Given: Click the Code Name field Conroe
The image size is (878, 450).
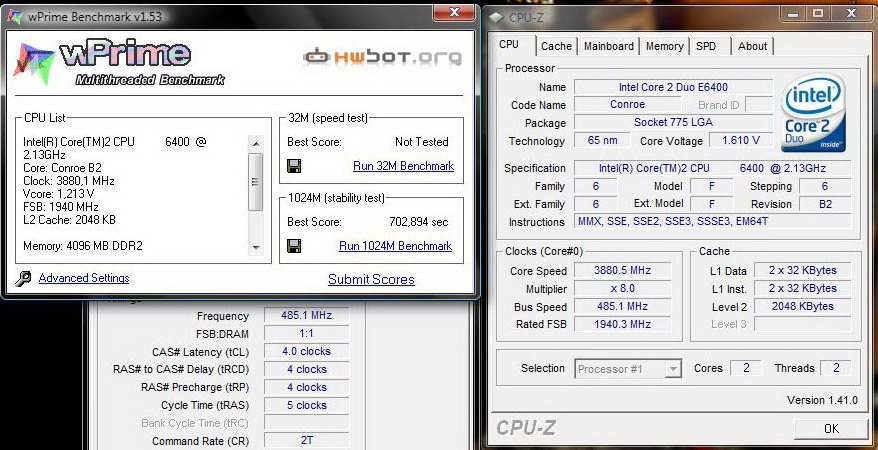Looking at the screenshot, I should [627, 105].
